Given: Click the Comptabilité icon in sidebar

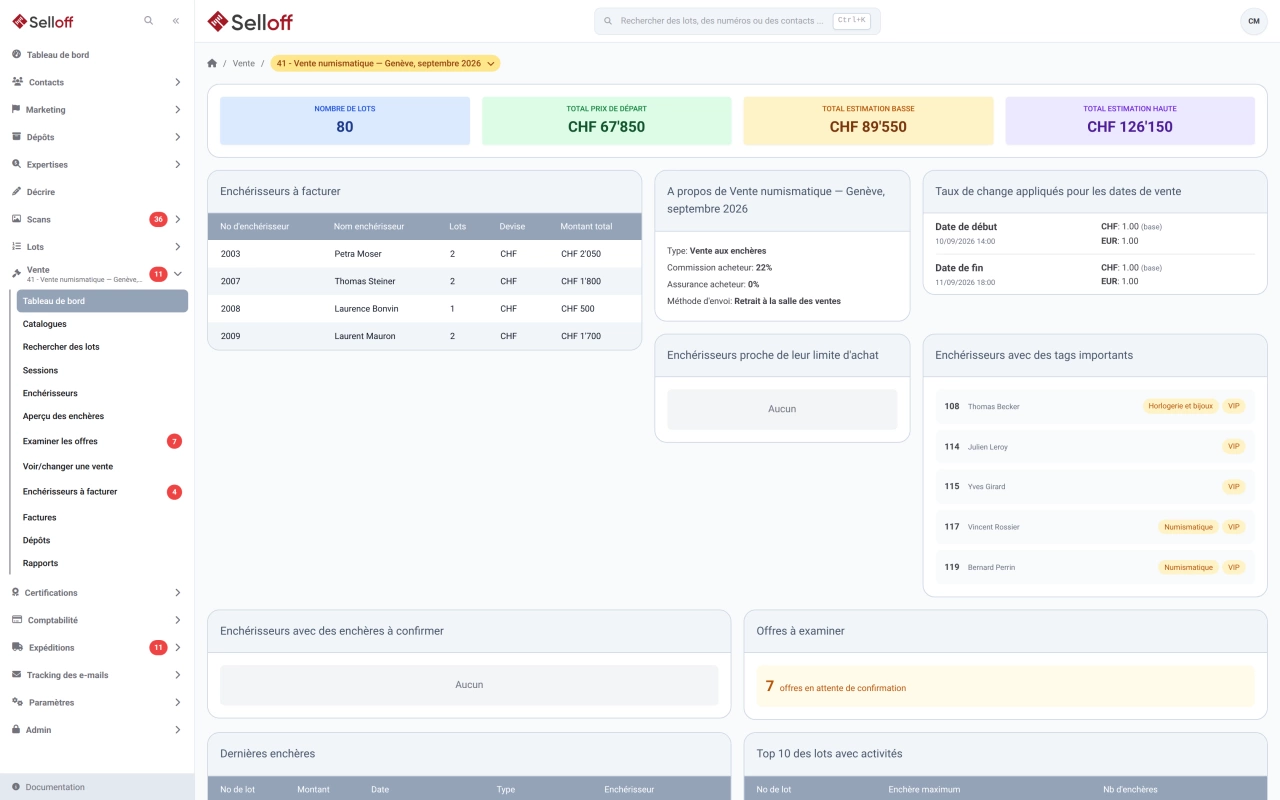Looking at the screenshot, I should pos(17,620).
